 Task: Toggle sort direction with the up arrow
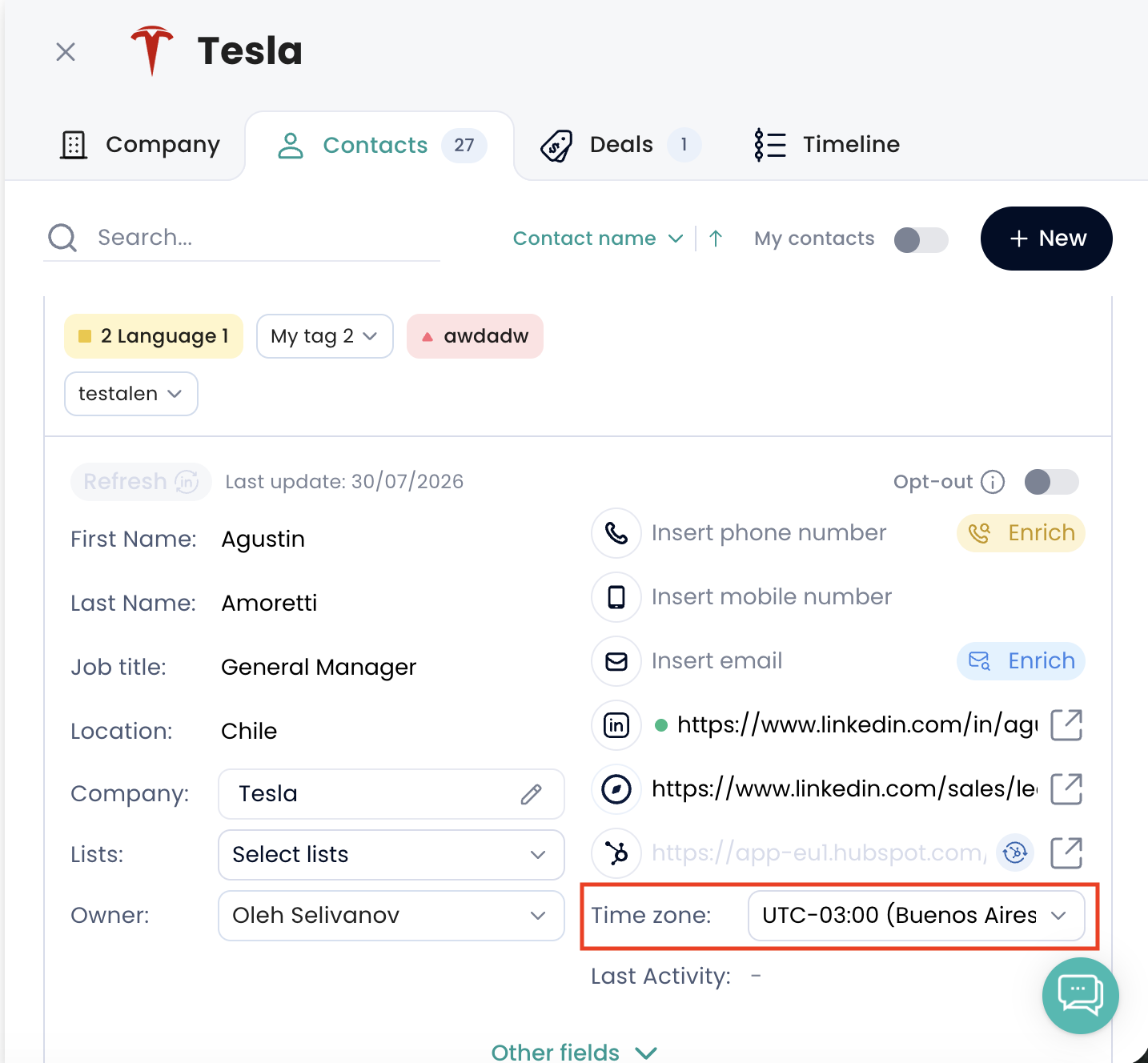click(x=716, y=239)
